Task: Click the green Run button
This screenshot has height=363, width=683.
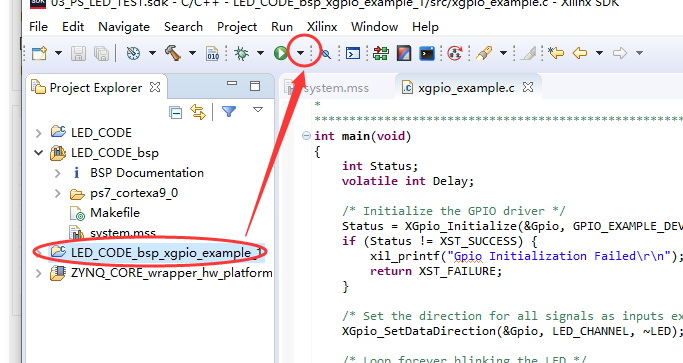Action: 281,53
